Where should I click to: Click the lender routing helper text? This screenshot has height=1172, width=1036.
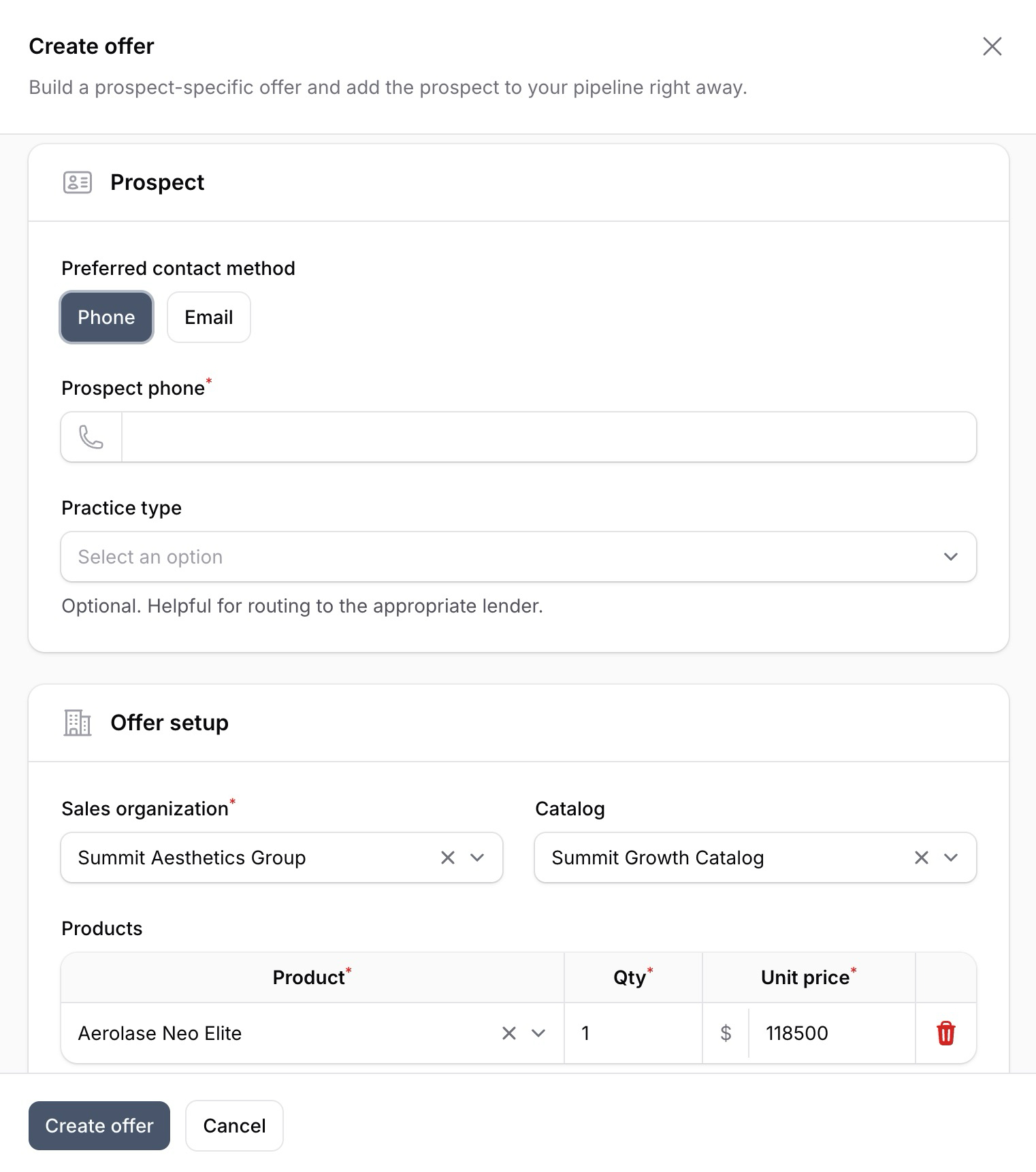pyautogui.click(x=302, y=606)
